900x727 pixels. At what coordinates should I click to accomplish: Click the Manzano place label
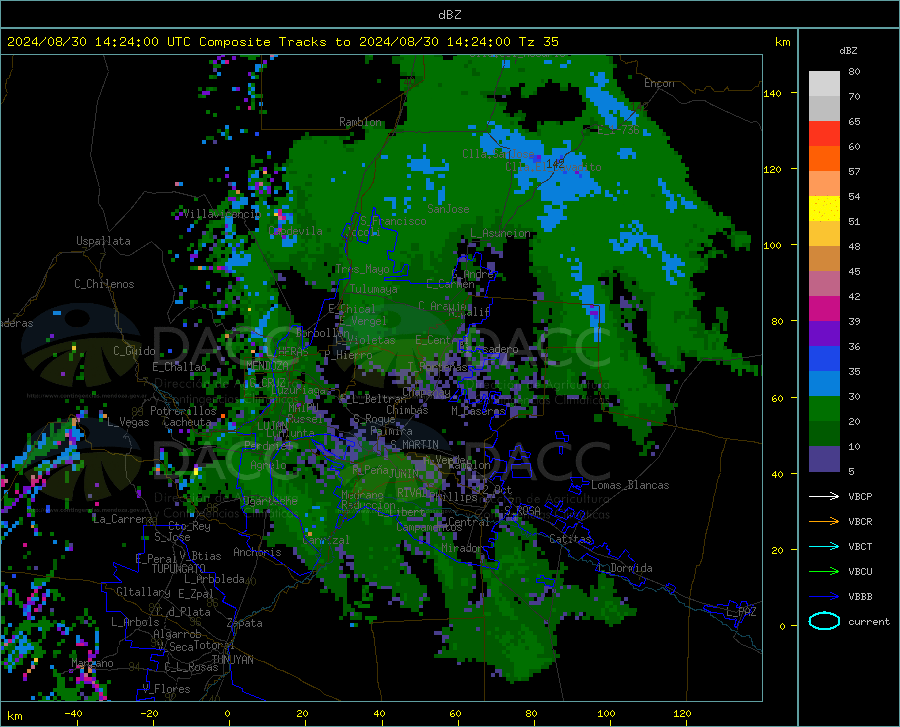tap(92, 663)
